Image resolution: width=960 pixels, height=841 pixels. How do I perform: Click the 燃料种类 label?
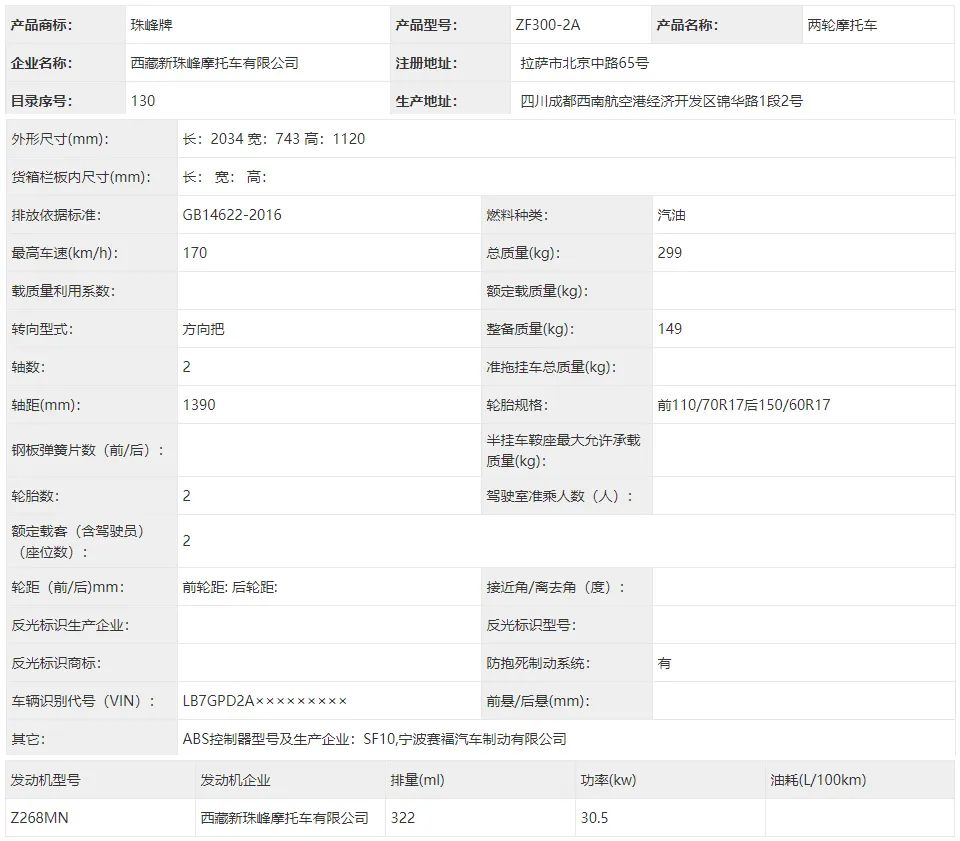517,215
